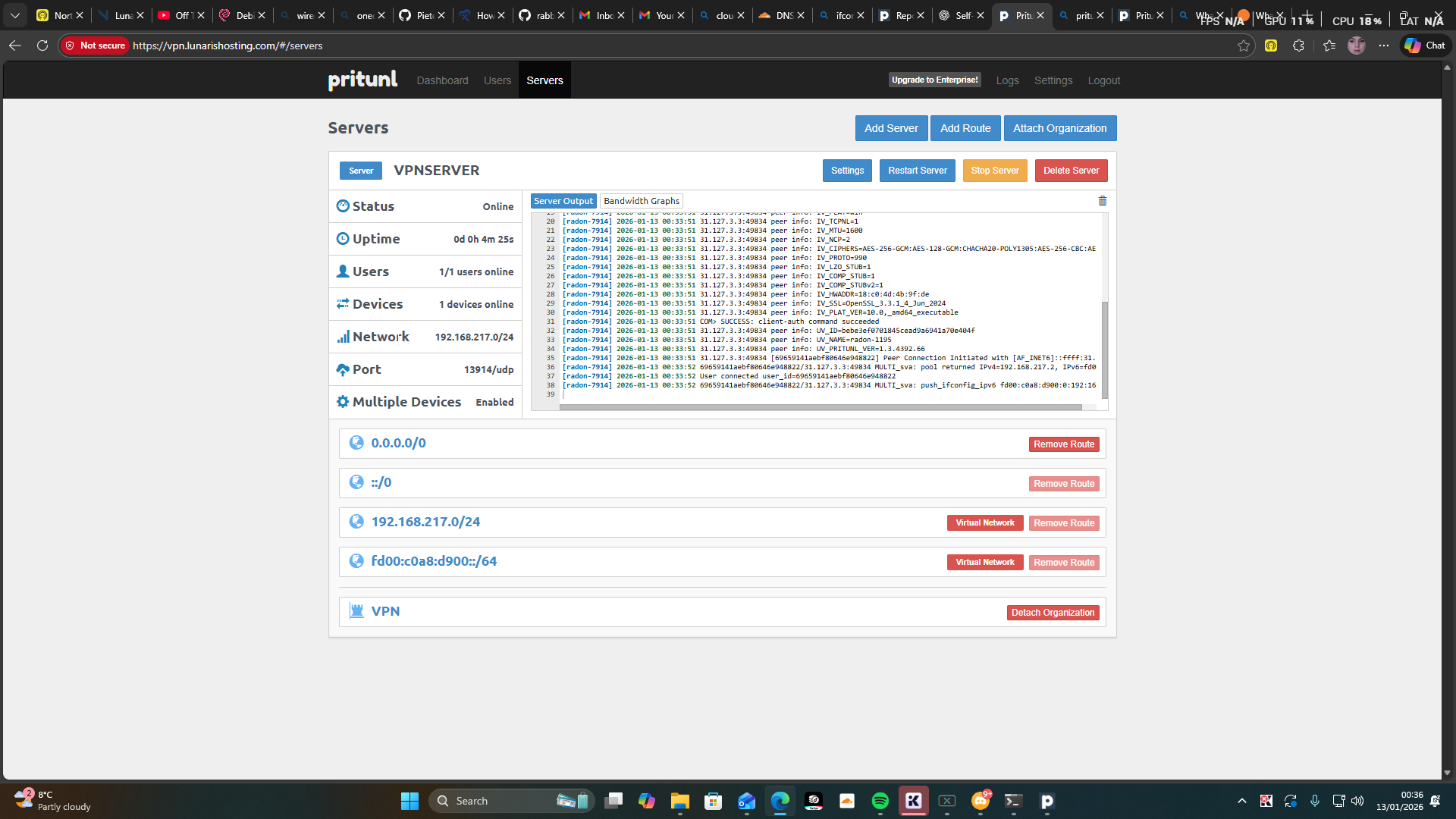This screenshot has width=1456, height=819.
Task: Click the browser refresh icon
Action: click(x=42, y=45)
